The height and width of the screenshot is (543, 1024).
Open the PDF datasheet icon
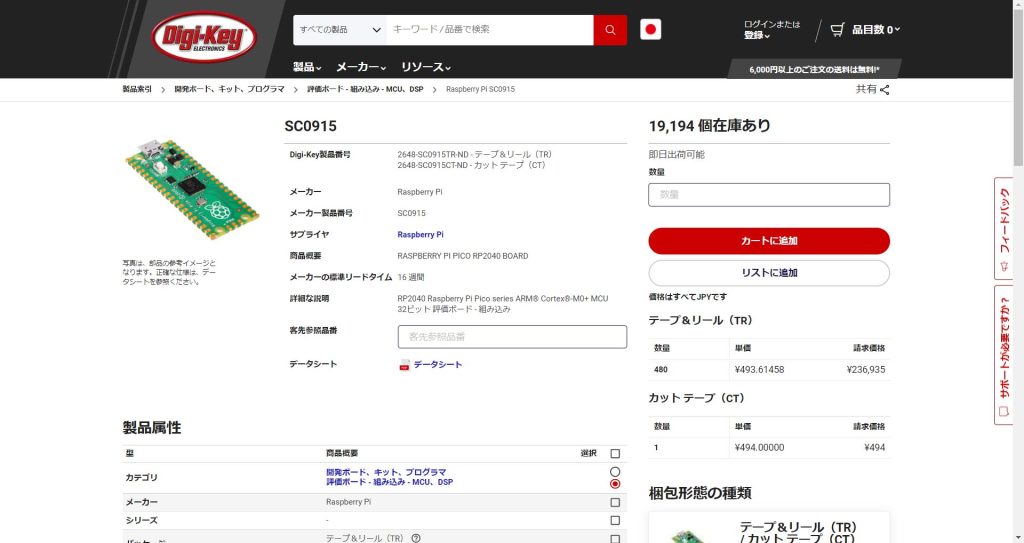tap(404, 365)
